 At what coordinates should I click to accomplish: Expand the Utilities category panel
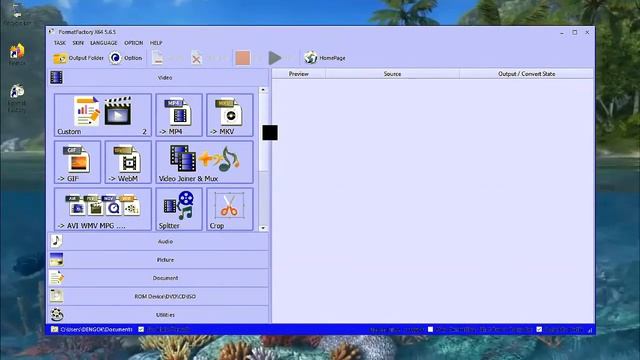158,315
